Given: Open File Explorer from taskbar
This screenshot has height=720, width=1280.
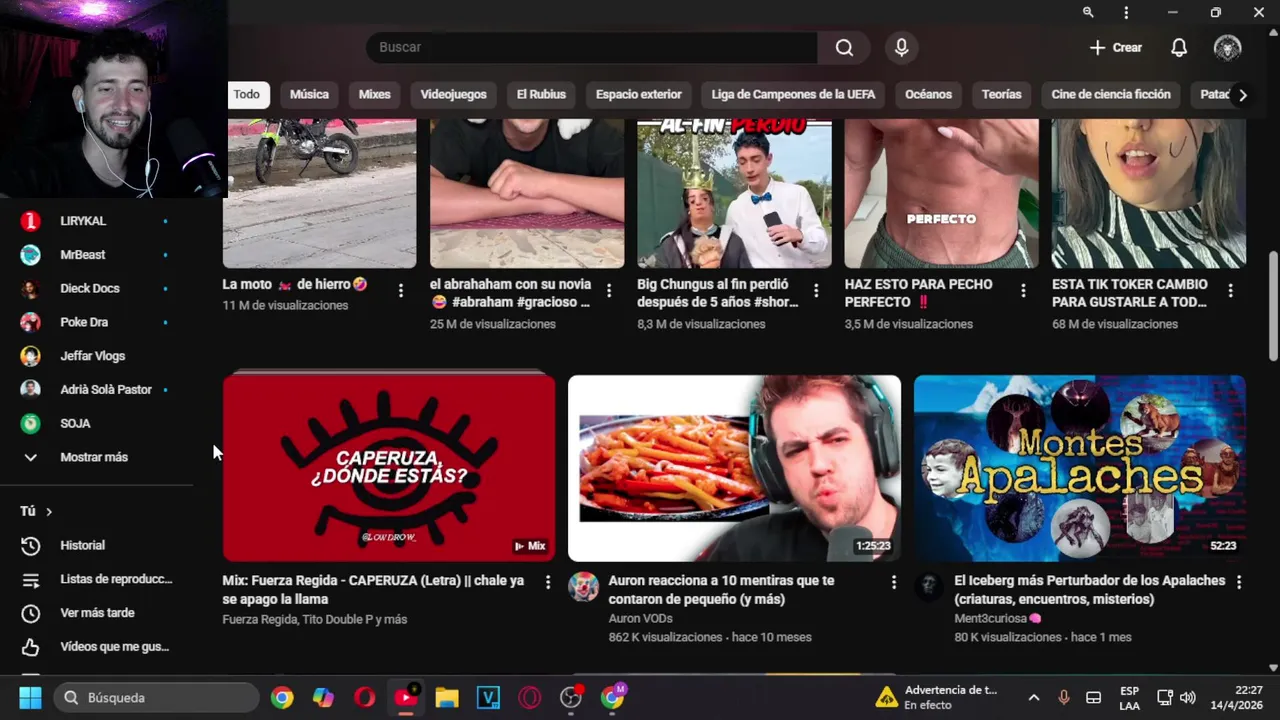Looking at the screenshot, I should [447, 697].
